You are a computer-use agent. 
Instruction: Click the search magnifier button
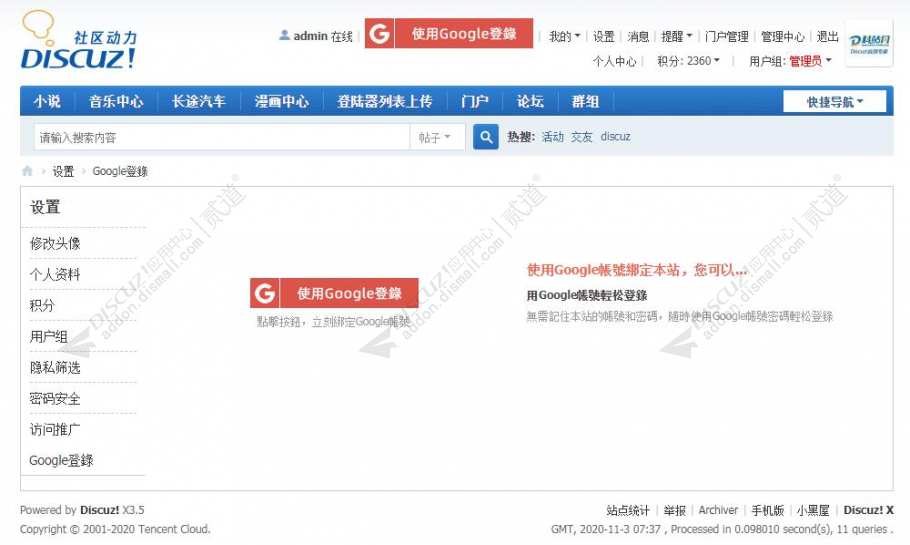(486, 137)
